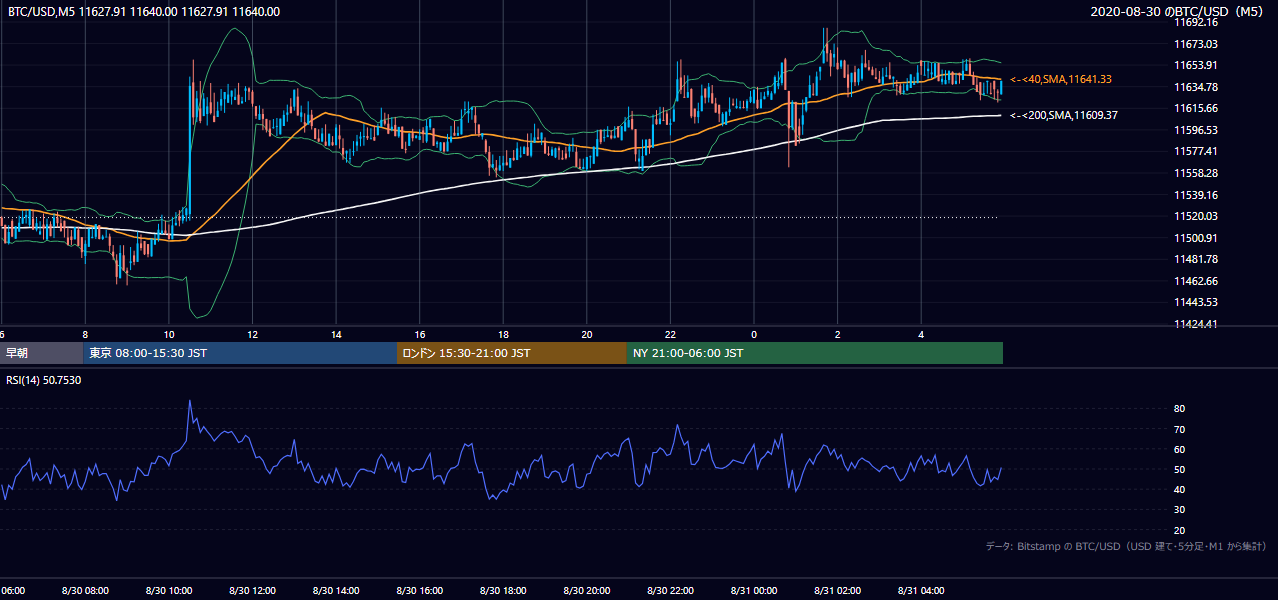The height and width of the screenshot is (600, 1278).
Task: Click hour label 14 under the price chart
Action: 336,335
